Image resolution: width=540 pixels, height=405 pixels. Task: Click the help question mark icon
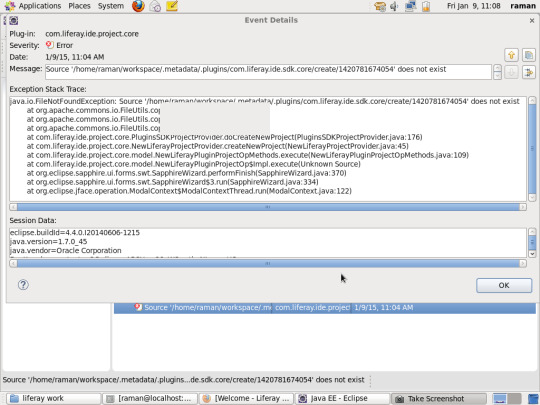point(23,285)
